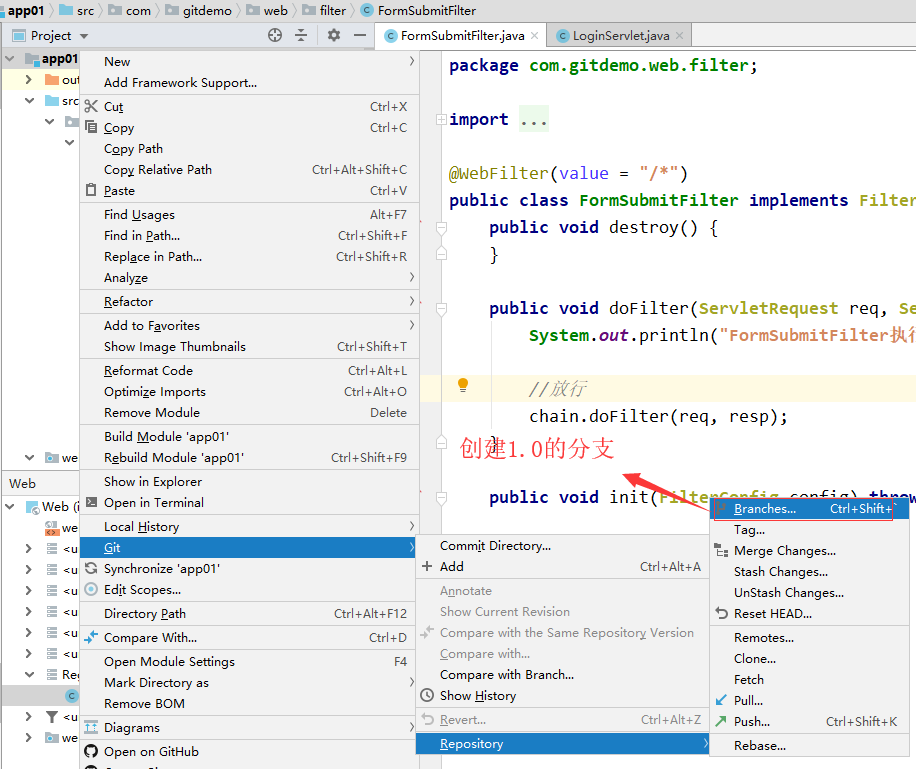Choose Copy Relative Path
Screen dimensions: 916x769
coord(249,169)
